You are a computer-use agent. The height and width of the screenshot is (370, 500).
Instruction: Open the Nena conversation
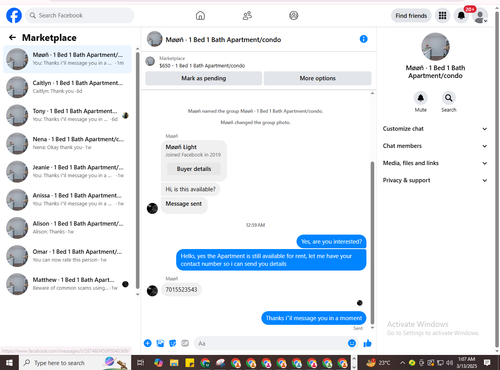(68, 144)
